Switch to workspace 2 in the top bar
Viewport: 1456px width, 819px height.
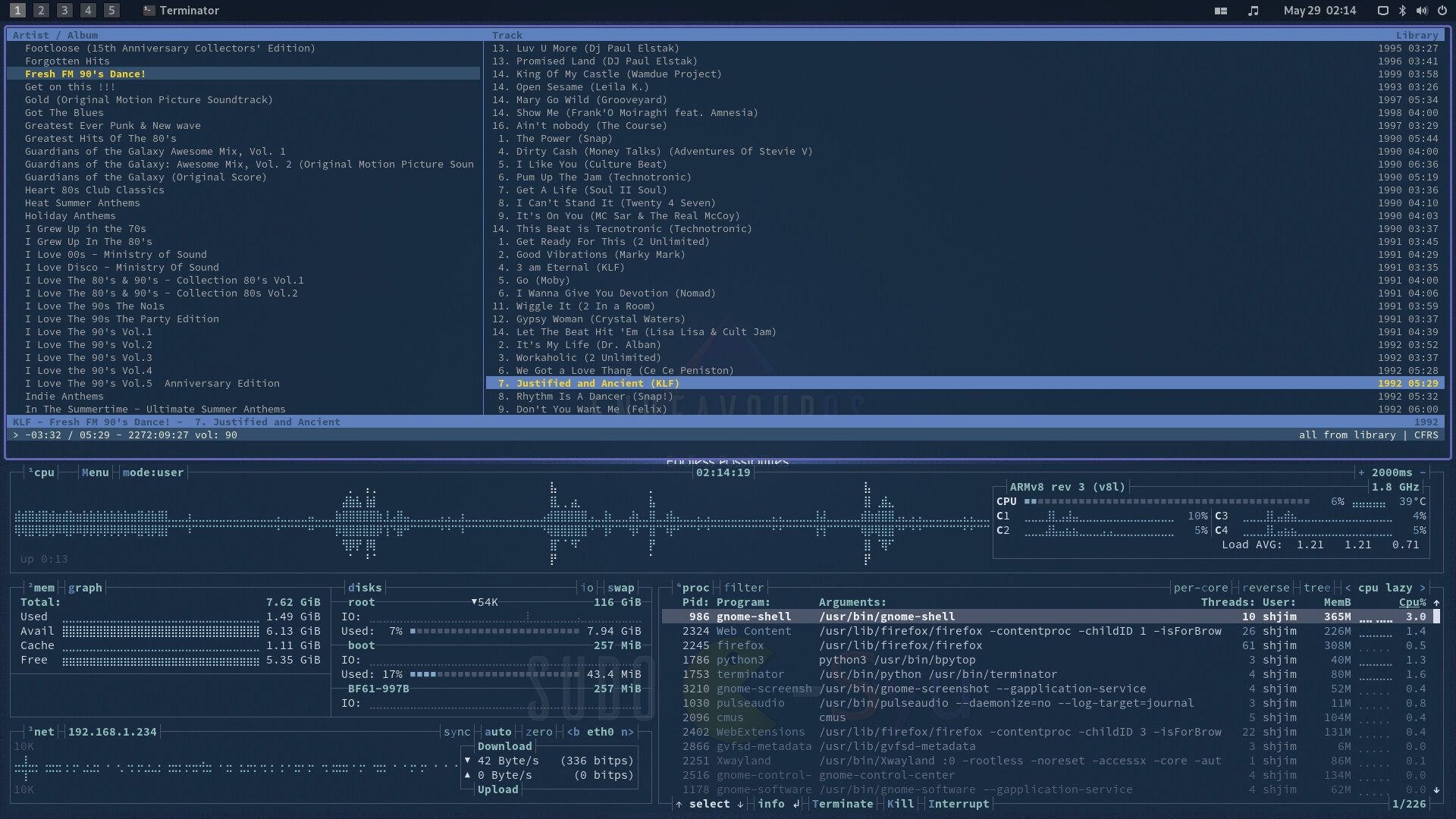click(x=41, y=11)
